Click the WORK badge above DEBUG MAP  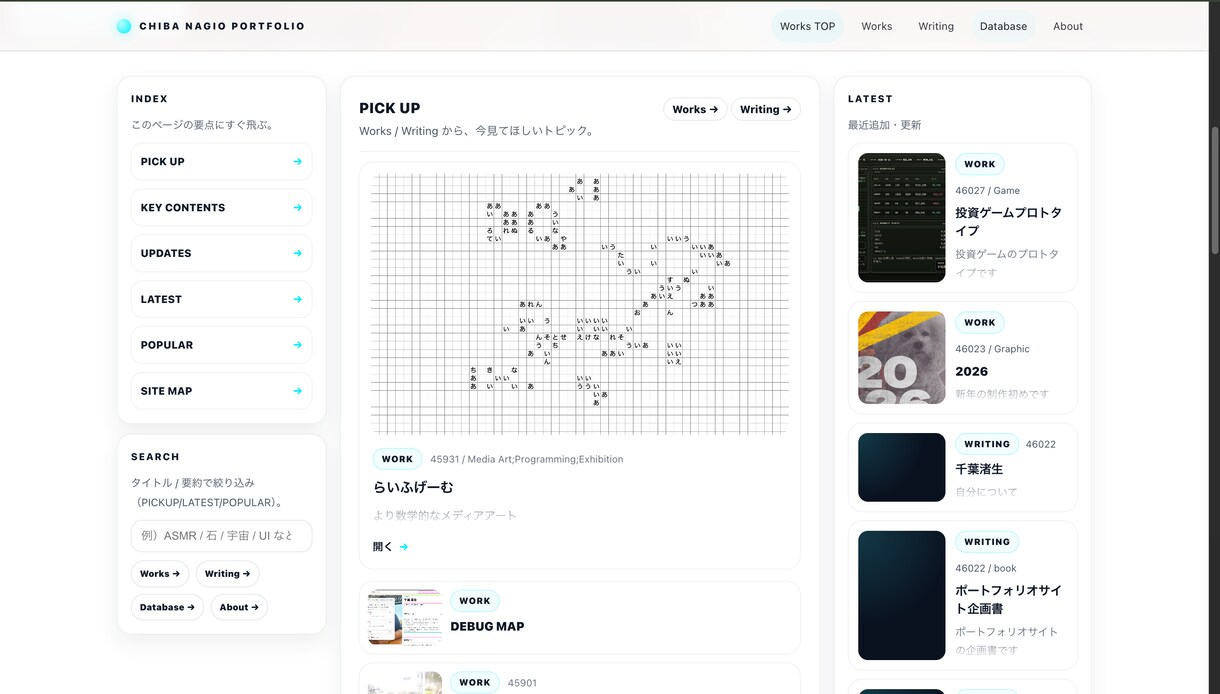[x=475, y=601]
